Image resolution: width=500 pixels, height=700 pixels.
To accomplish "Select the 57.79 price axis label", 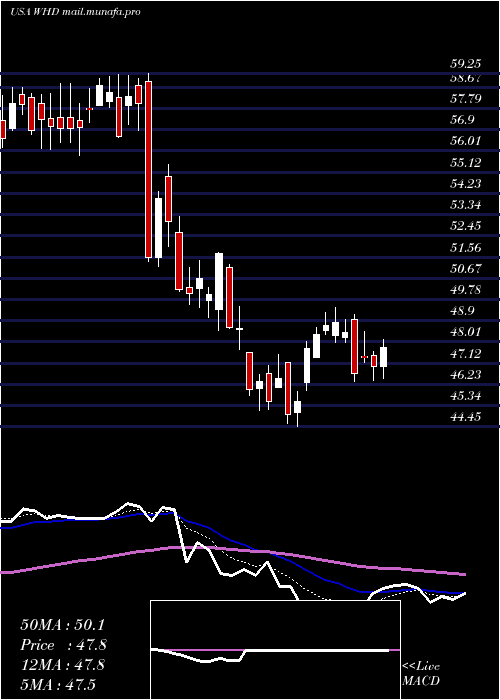I will (466, 98).
